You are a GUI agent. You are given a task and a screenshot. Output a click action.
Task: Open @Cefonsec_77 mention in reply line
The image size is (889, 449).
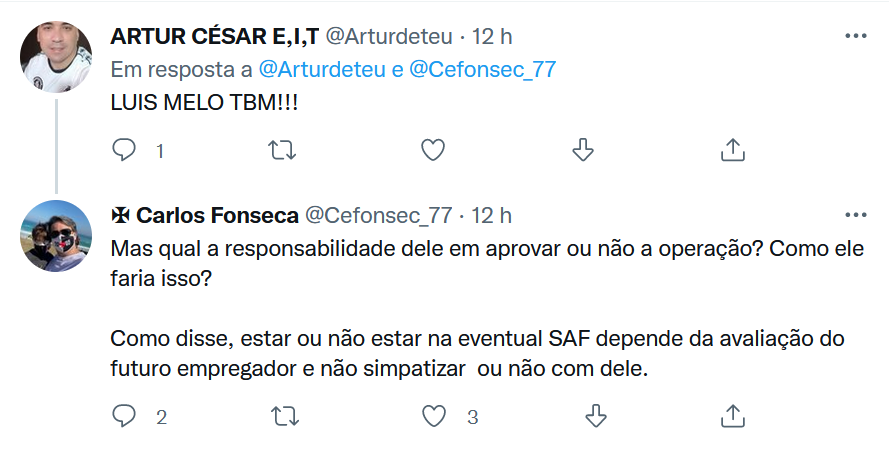click(482, 69)
